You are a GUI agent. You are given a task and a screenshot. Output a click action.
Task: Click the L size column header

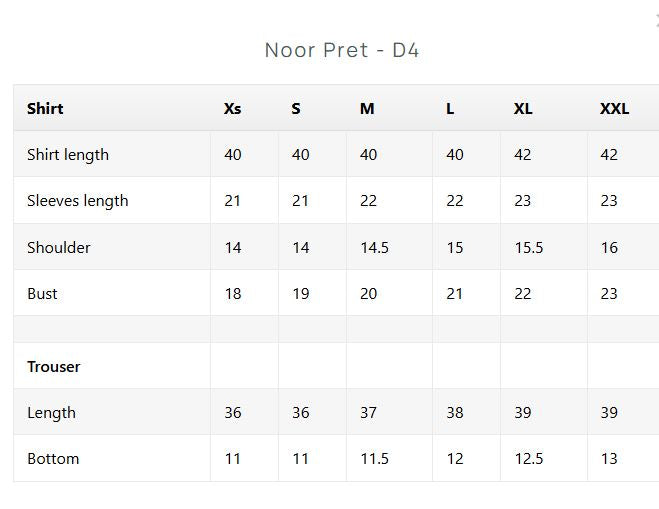[x=450, y=109]
